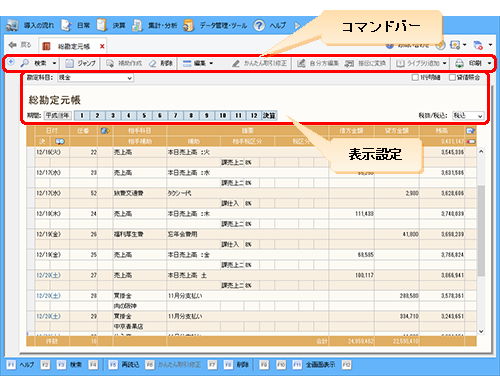Select month 3 period button

coord(113,116)
